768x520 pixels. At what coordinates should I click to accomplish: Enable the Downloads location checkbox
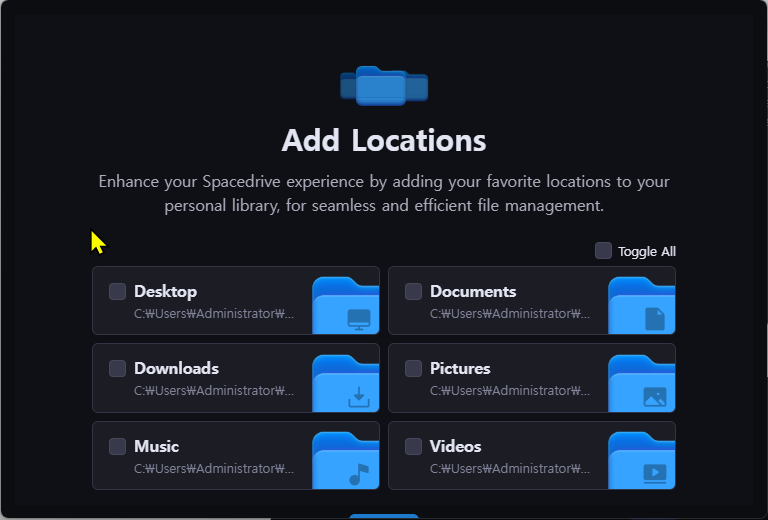tap(118, 368)
